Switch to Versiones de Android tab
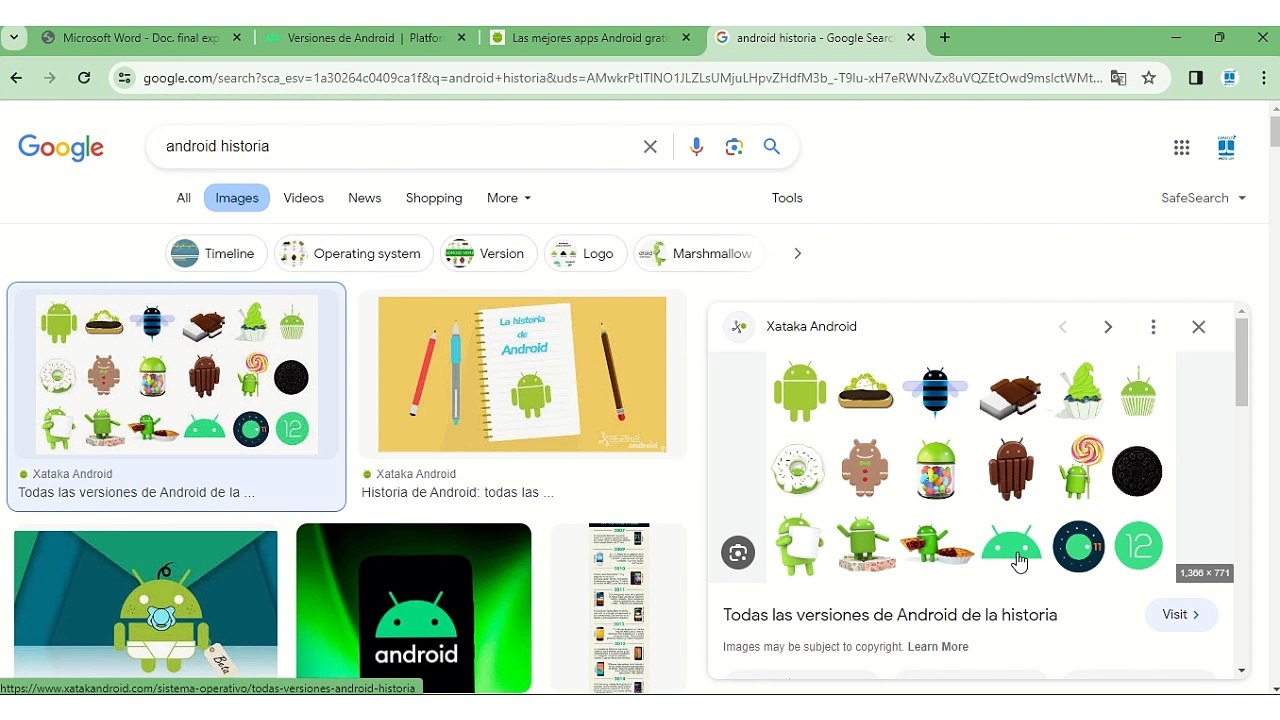This screenshot has width=1280, height=720. [x=365, y=38]
